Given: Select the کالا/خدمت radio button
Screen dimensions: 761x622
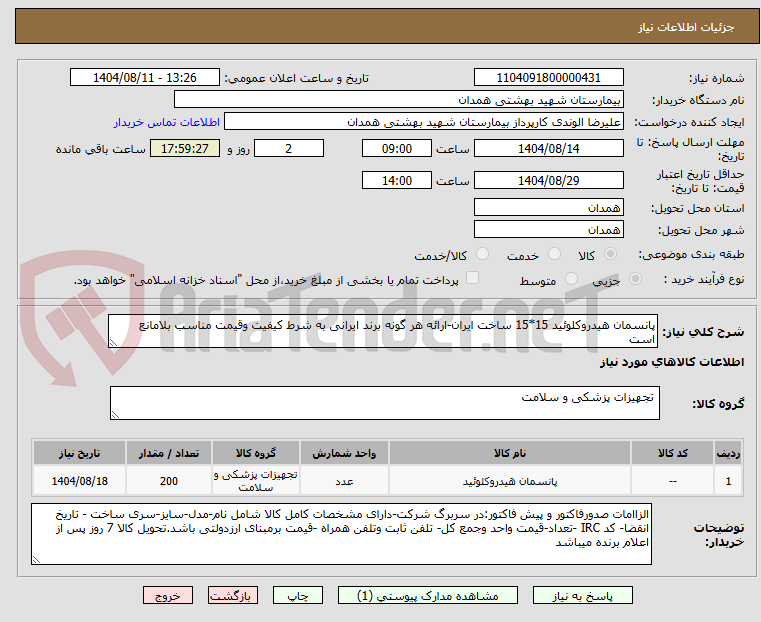Looking at the screenshot, I should 482,254.
